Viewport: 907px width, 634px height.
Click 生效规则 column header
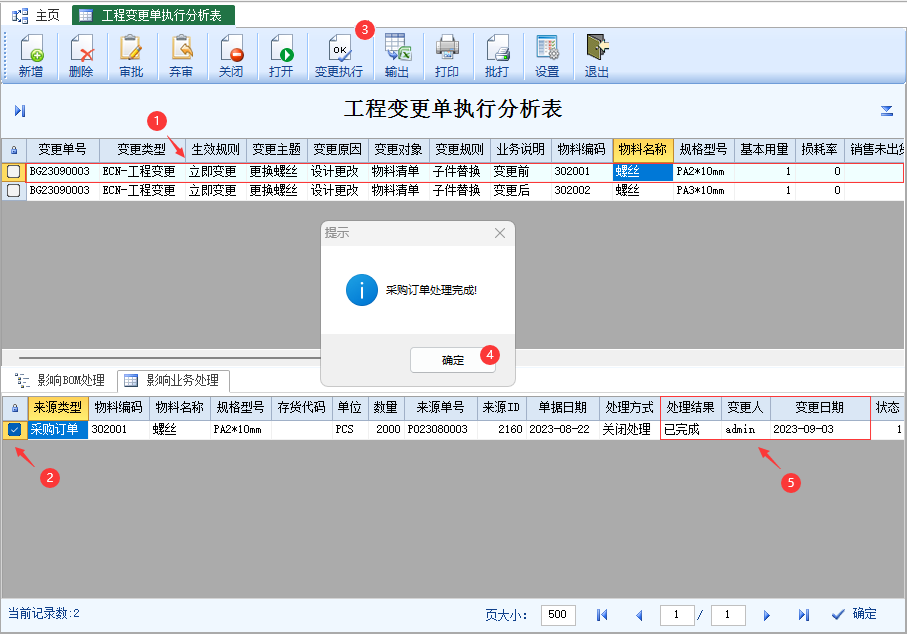tap(216, 150)
